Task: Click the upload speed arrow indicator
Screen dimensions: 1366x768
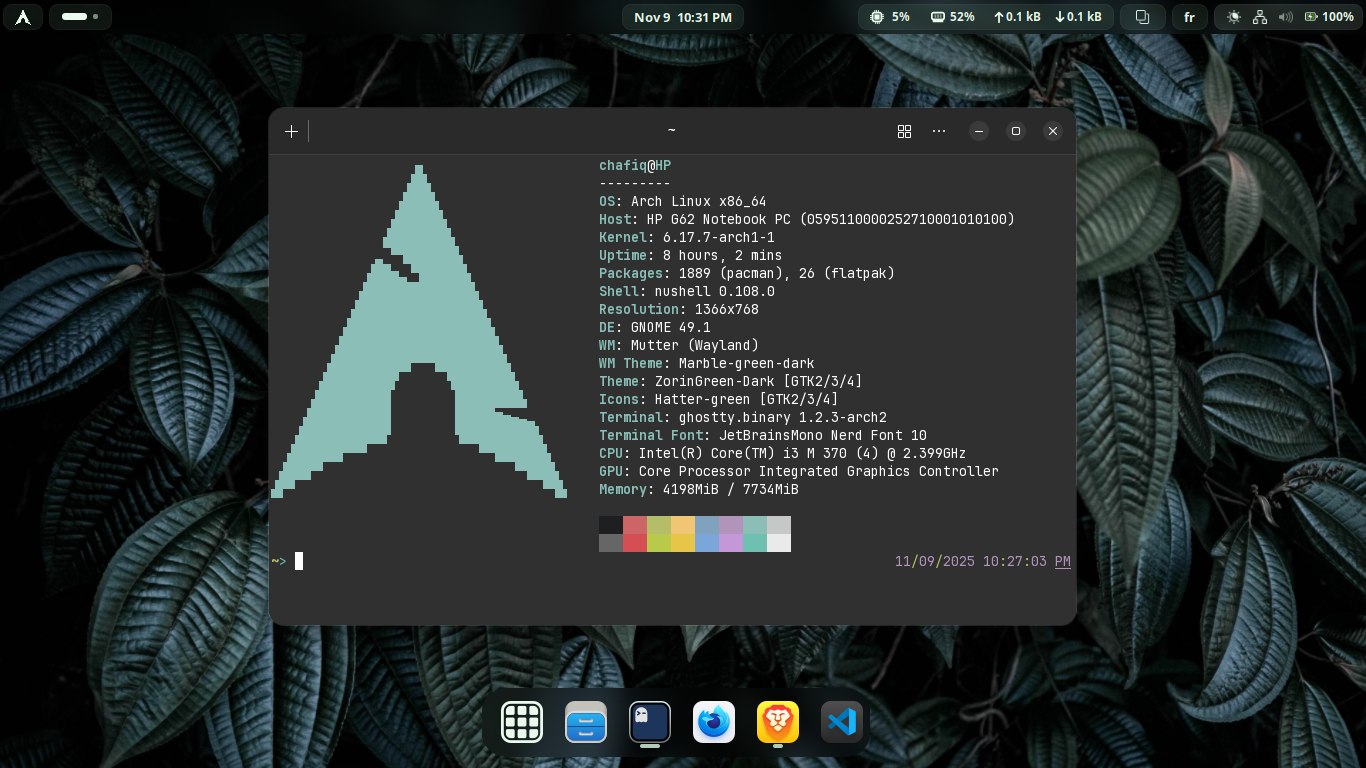Action: pos(1016,17)
